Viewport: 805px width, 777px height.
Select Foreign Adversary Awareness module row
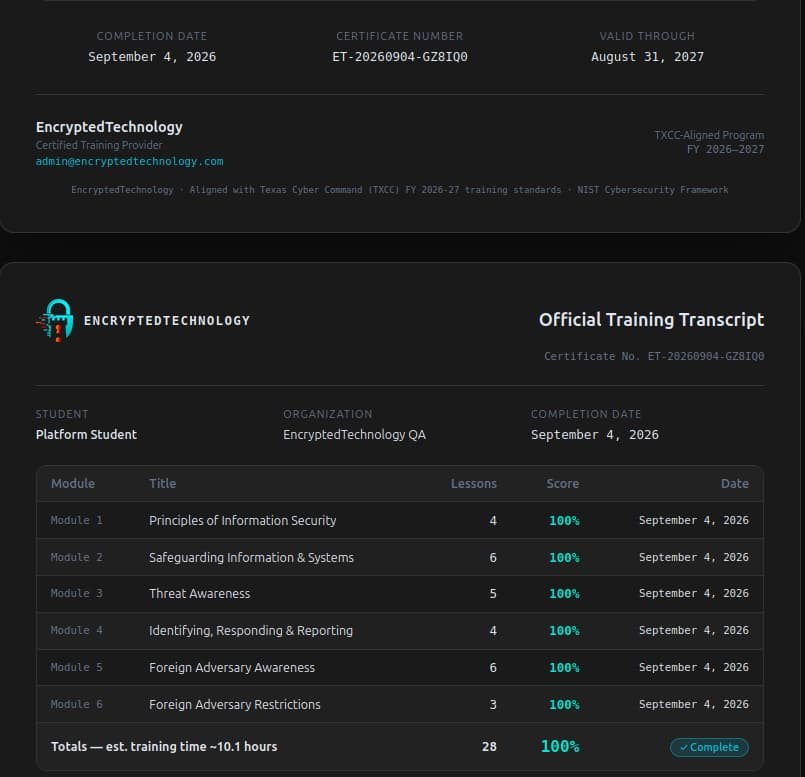(x=400, y=667)
